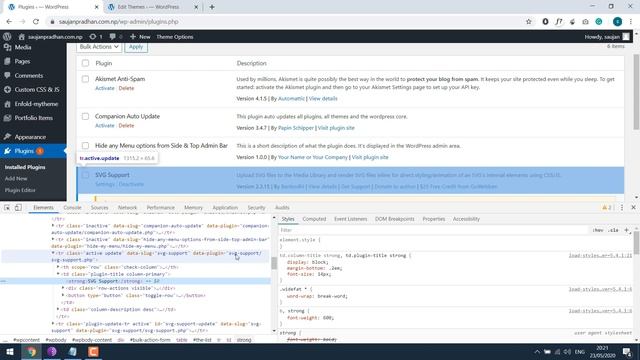This screenshot has width=640, height=360.
Task: Open Chrome profile avatar icon
Action: 618,22
